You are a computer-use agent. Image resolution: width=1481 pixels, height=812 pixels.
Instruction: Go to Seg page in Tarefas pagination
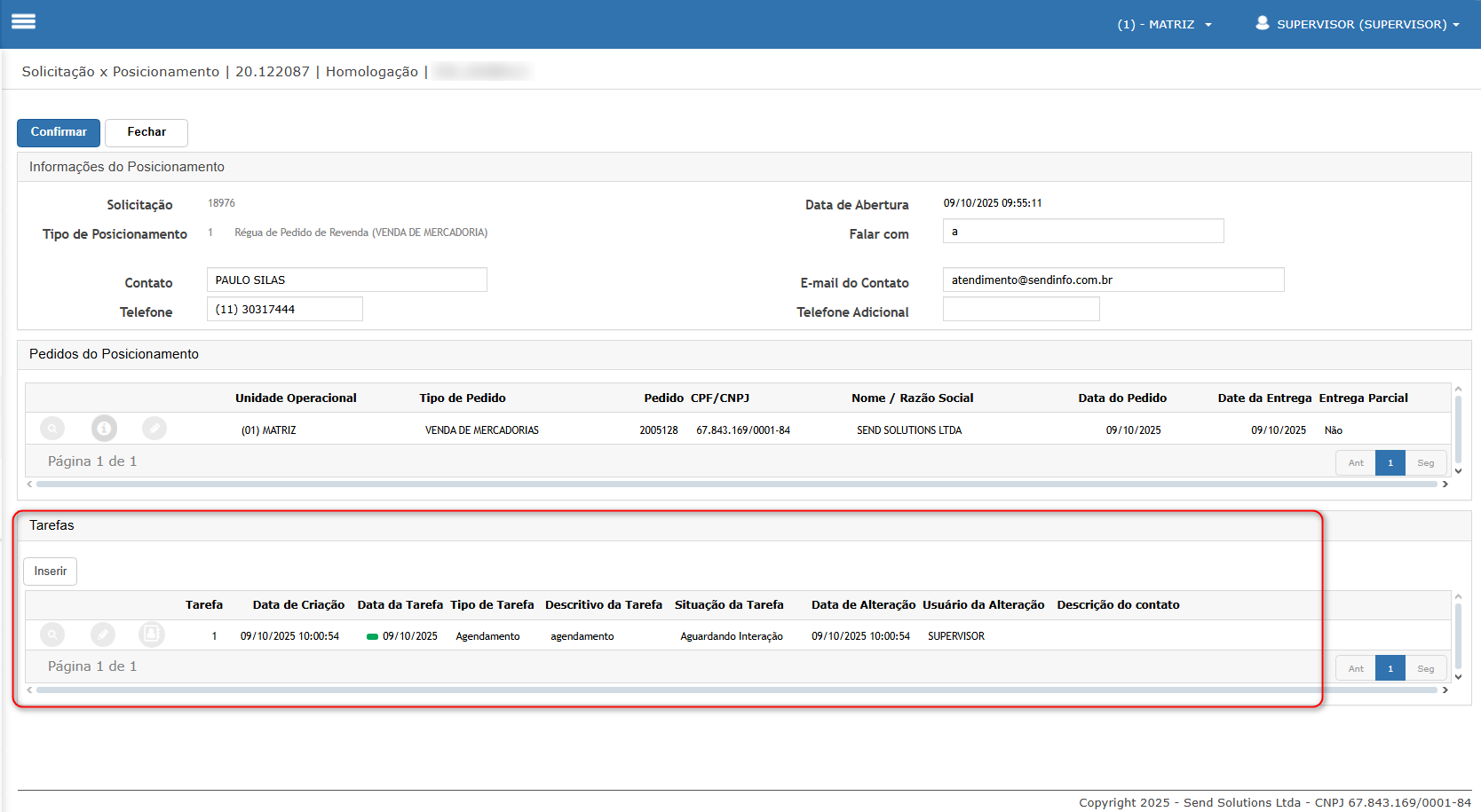pos(1425,669)
